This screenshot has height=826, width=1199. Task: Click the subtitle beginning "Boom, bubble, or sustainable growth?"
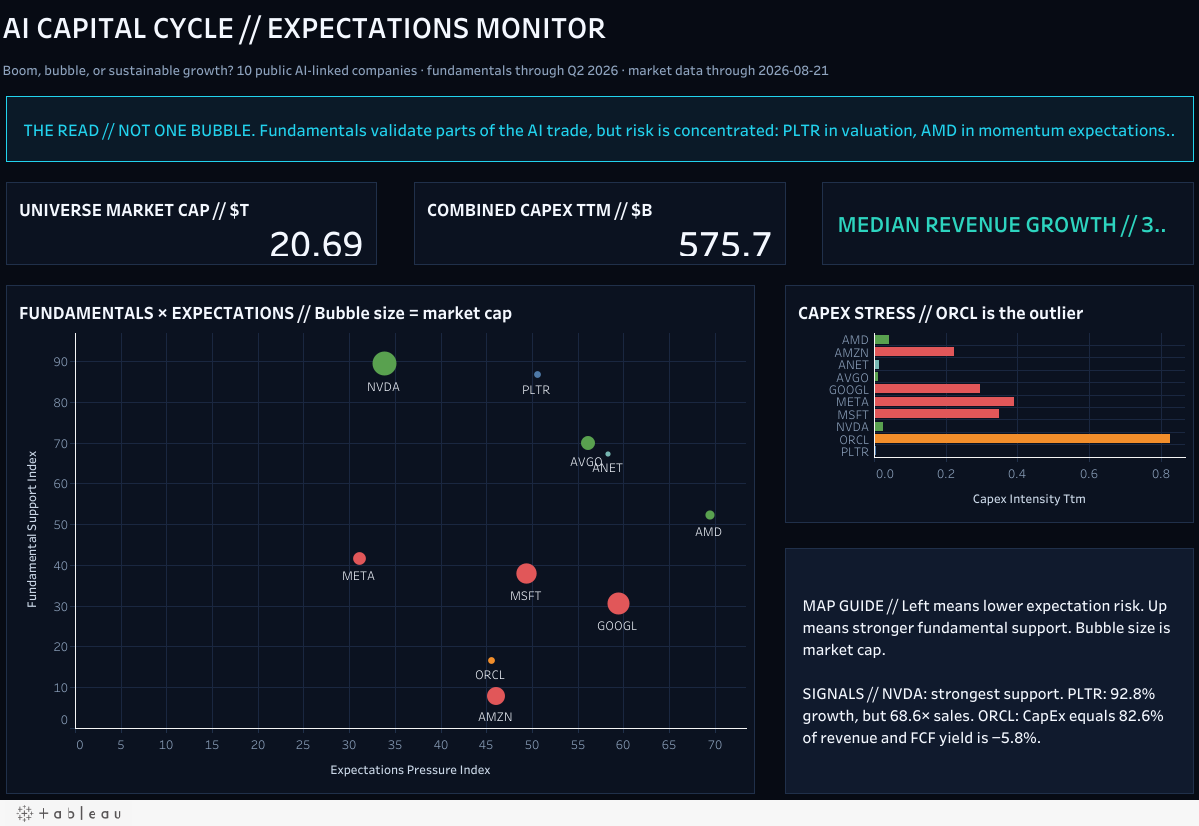pos(415,70)
